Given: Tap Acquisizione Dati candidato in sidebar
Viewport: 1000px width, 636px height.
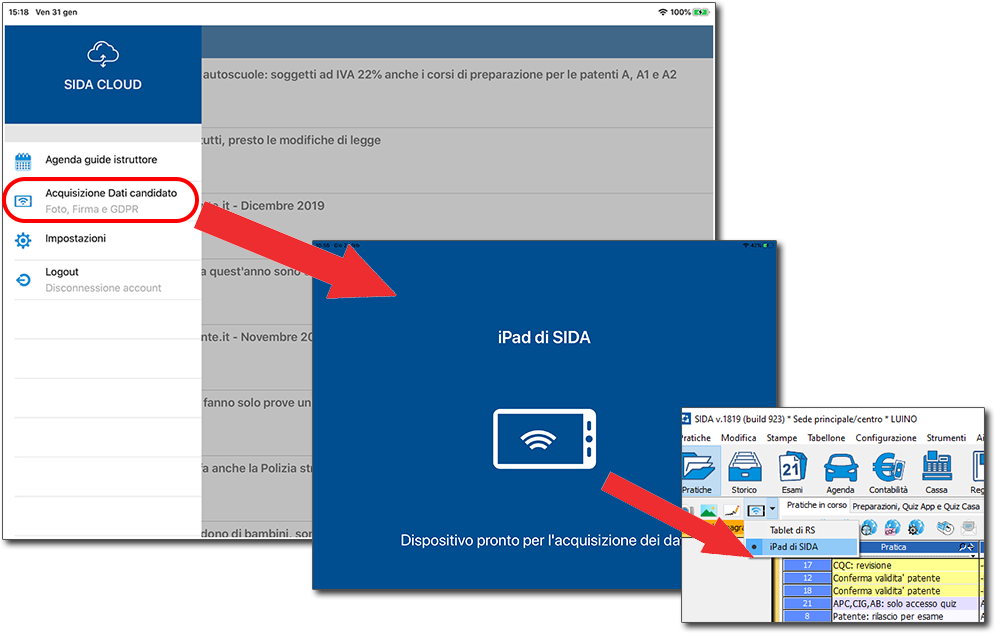Looking at the screenshot, I should pos(110,199).
